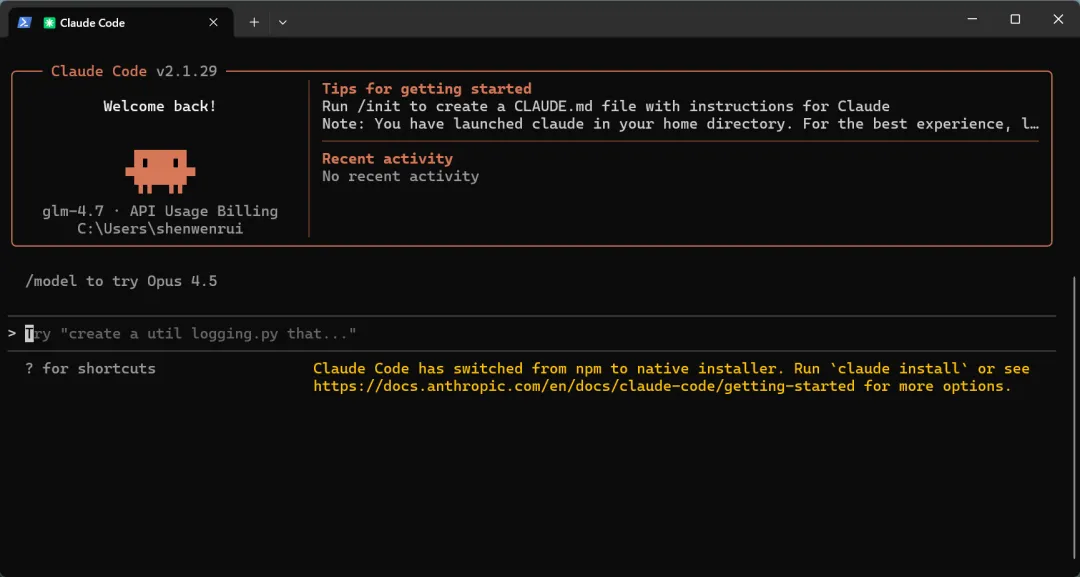Screen dimensions: 1080x577
Task: Open the new-tab profile dropdown
Action: [282, 22]
